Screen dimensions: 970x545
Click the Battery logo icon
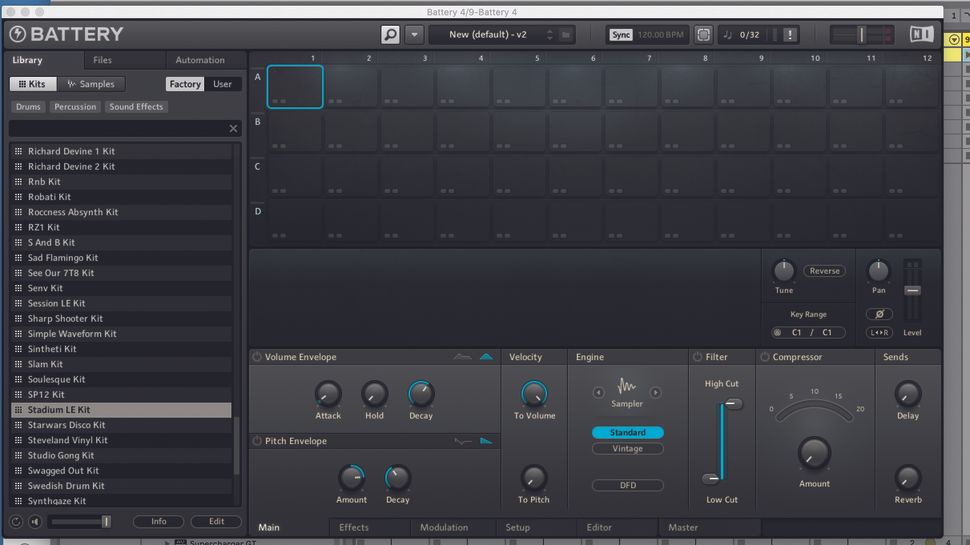[x=17, y=34]
